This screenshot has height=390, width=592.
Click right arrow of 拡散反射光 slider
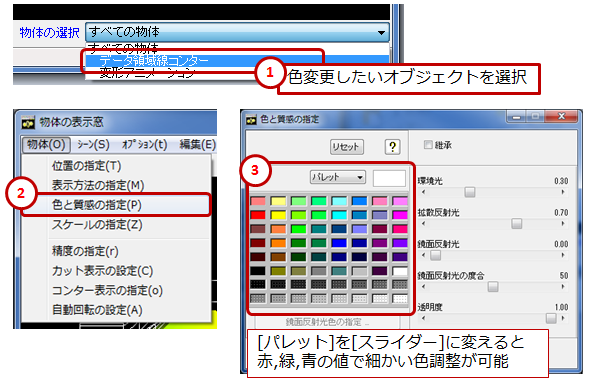click(x=563, y=224)
